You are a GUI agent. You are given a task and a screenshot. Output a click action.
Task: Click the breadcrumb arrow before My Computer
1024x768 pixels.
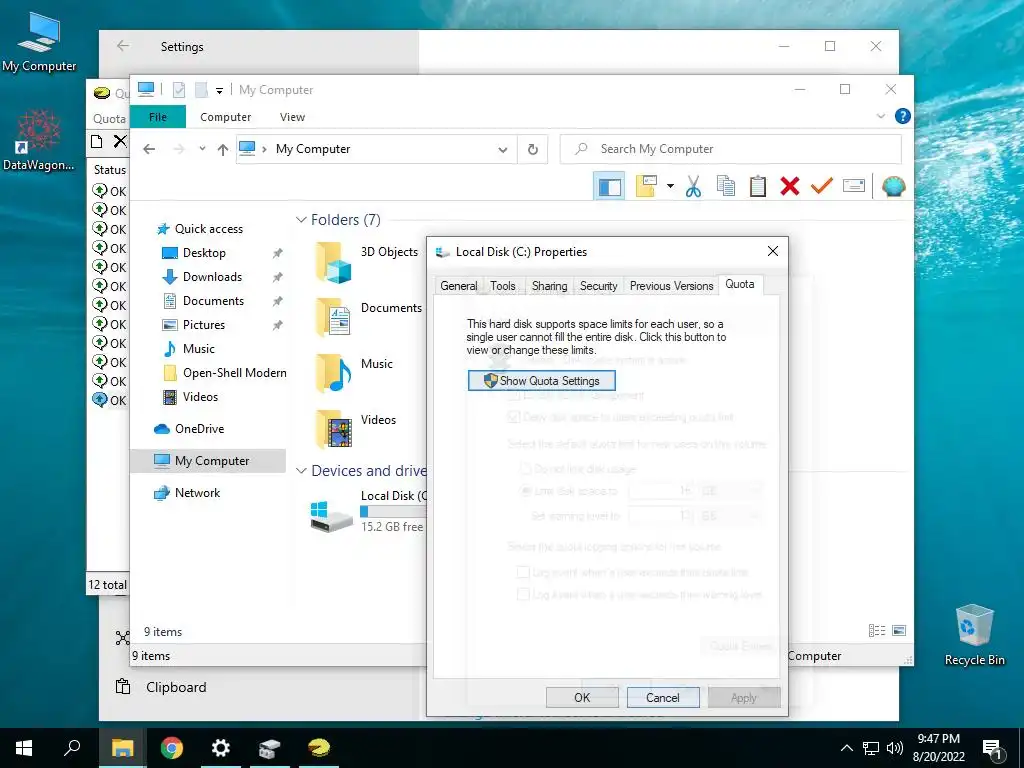(264, 150)
